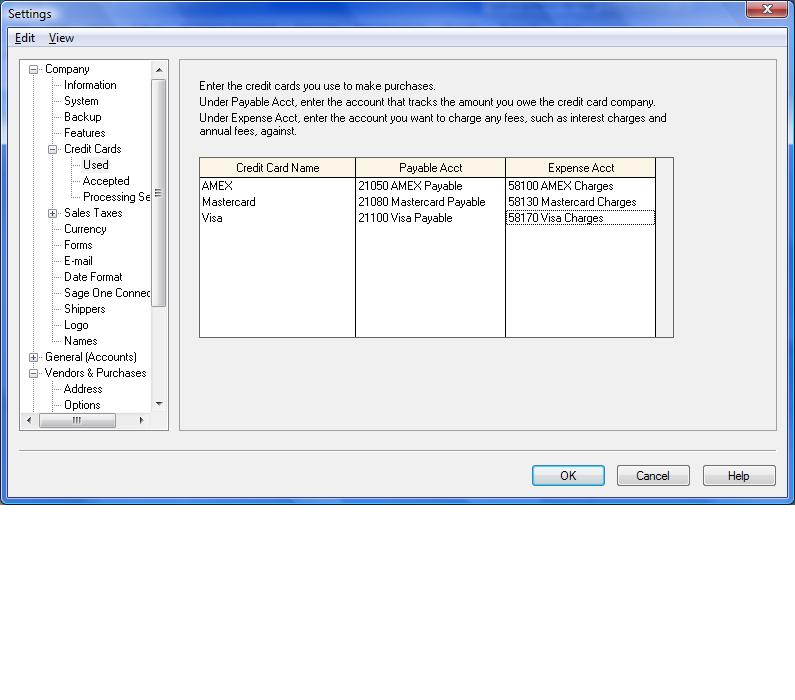Select the Sales Taxes tree item

click(93, 213)
